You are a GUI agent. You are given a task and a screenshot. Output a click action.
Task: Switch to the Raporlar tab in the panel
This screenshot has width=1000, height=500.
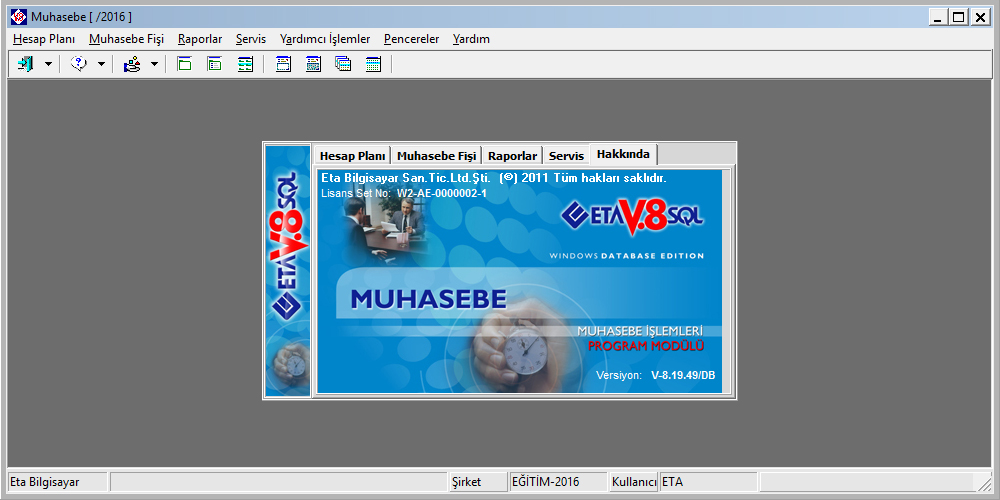pos(513,156)
